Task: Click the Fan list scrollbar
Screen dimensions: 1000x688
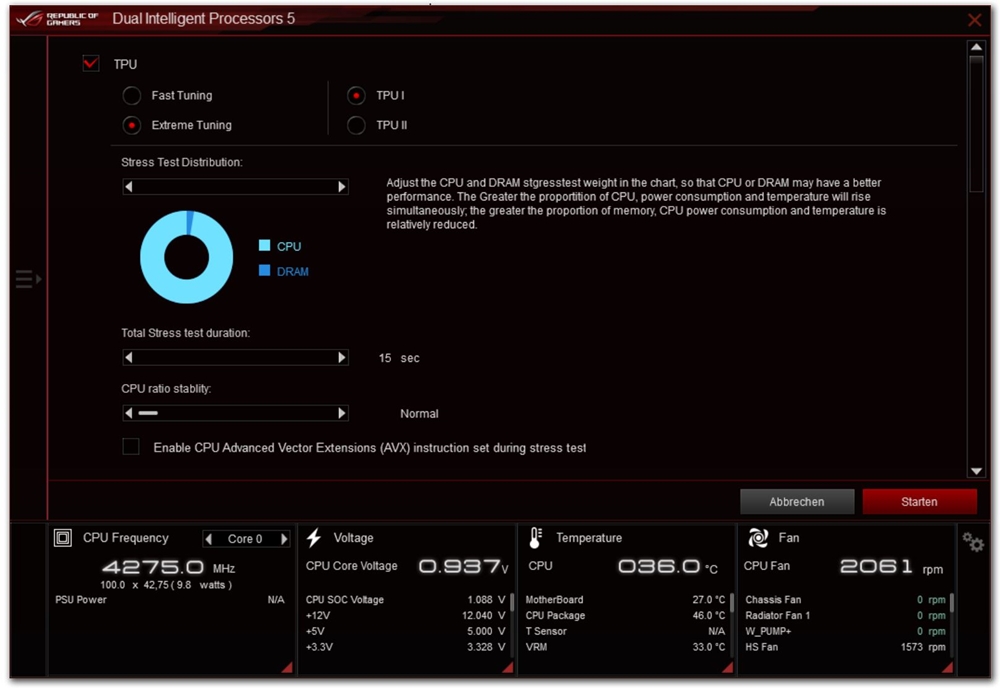Action: pos(952,603)
